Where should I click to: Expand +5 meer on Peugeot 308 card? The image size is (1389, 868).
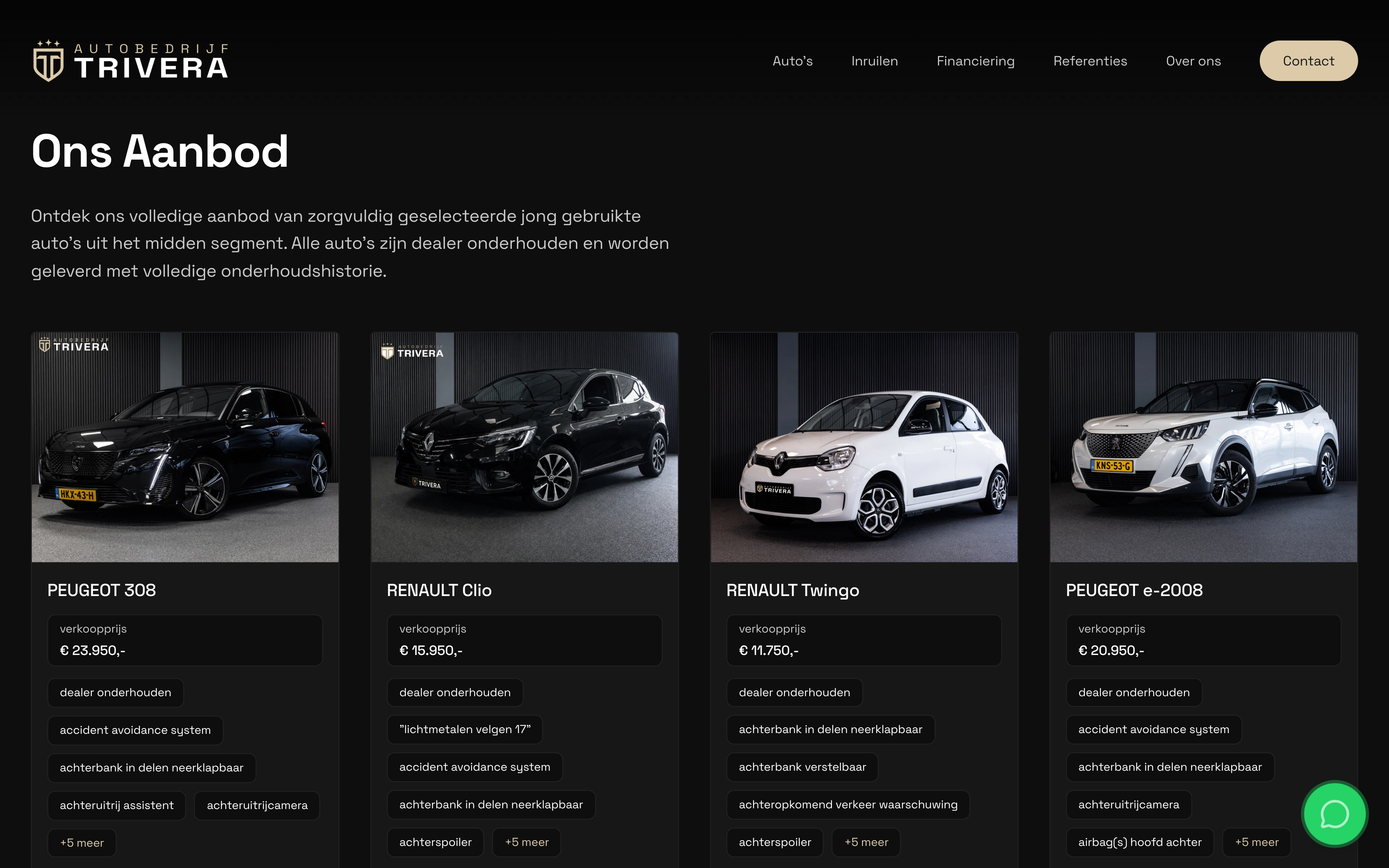pyautogui.click(x=82, y=843)
